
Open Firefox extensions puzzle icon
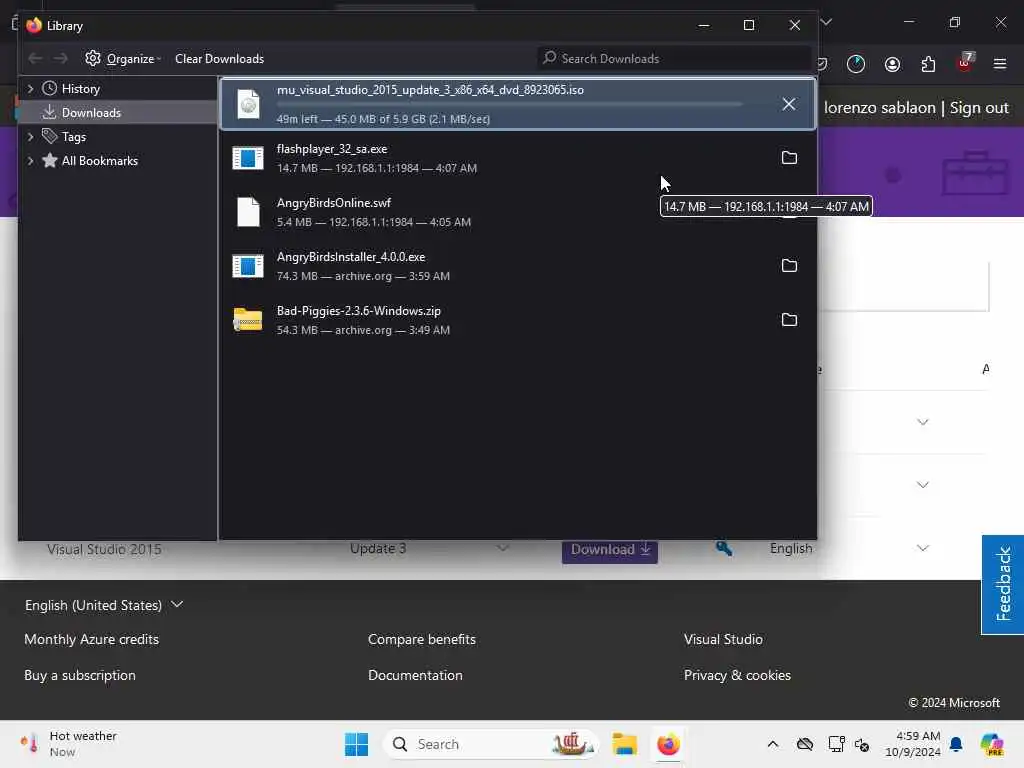pos(928,64)
